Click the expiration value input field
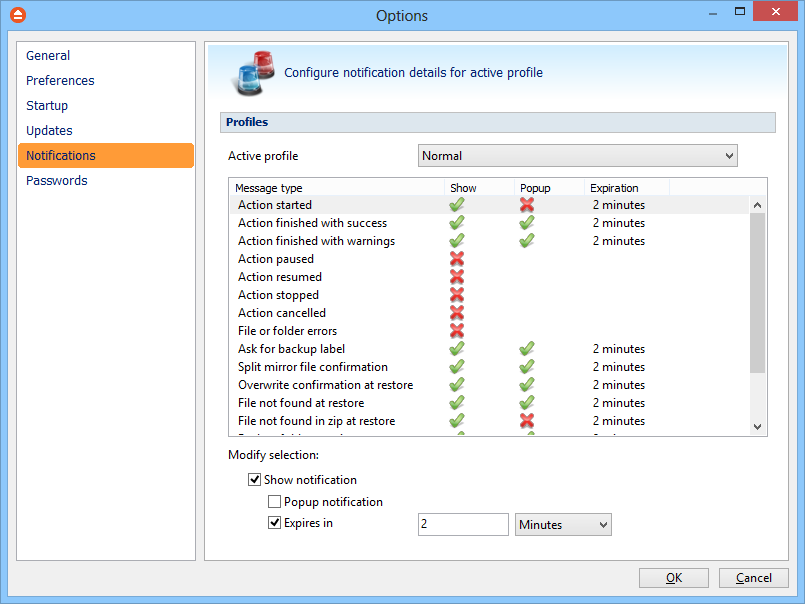The height and width of the screenshot is (604, 805). coord(463,525)
